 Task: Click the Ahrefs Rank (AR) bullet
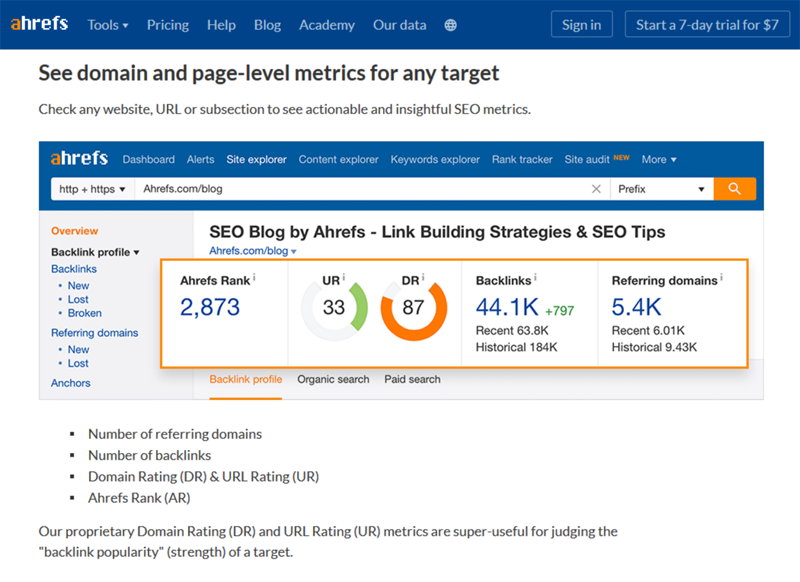pyautogui.click(x=139, y=498)
